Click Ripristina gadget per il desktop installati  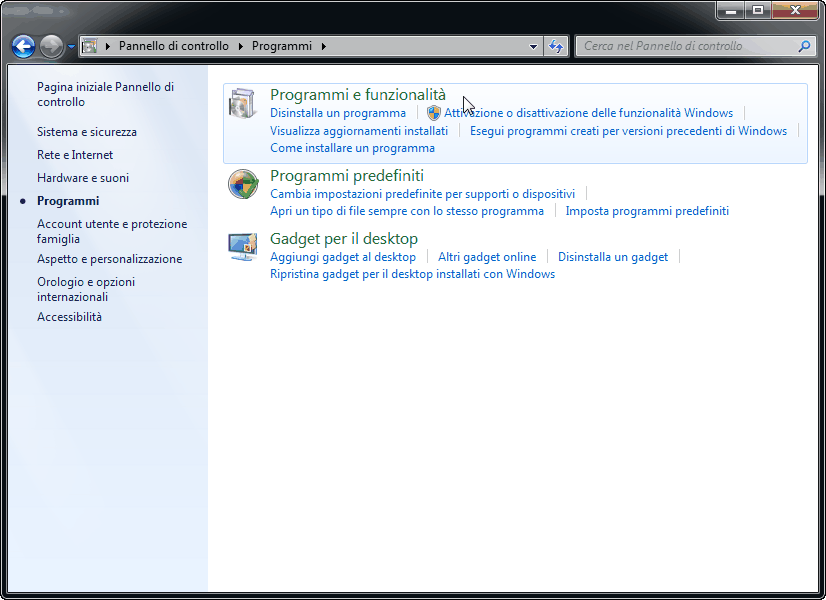click(x=412, y=274)
